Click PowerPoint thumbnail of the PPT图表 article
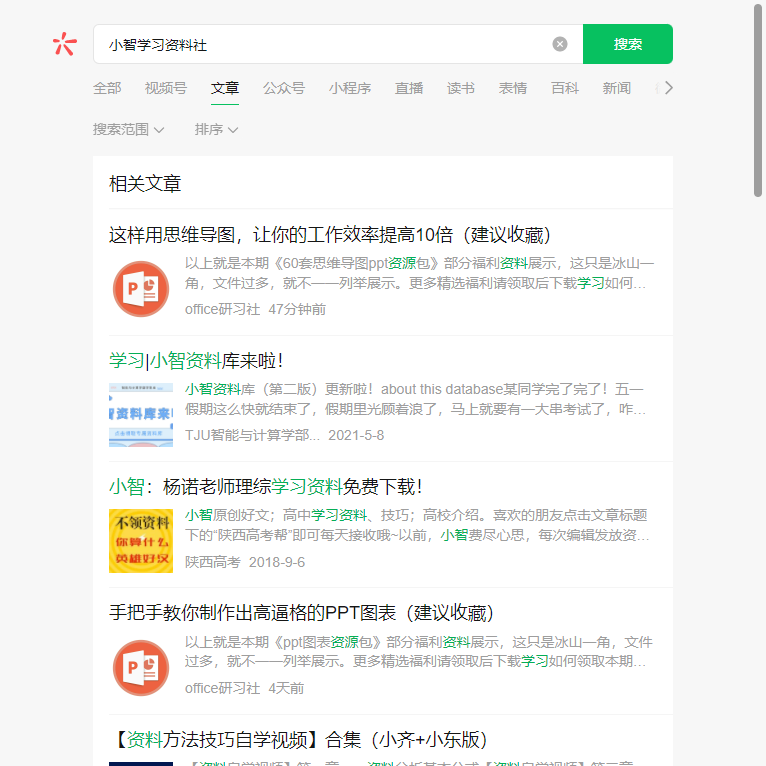 (141, 668)
